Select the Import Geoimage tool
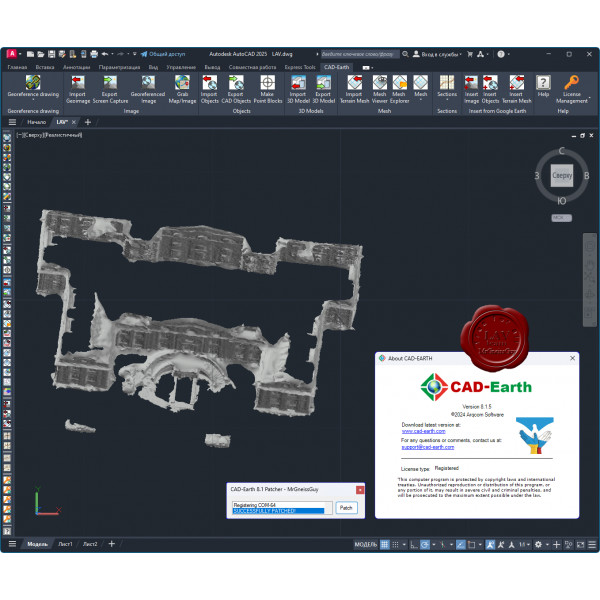Viewport: 600px width, 600px height. tap(78, 90)
